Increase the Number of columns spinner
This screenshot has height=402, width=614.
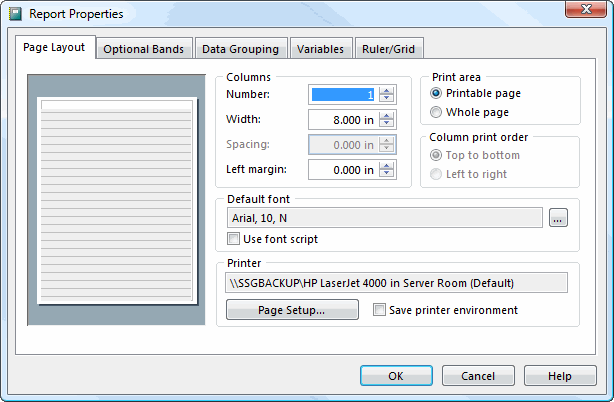coord(387,90)
